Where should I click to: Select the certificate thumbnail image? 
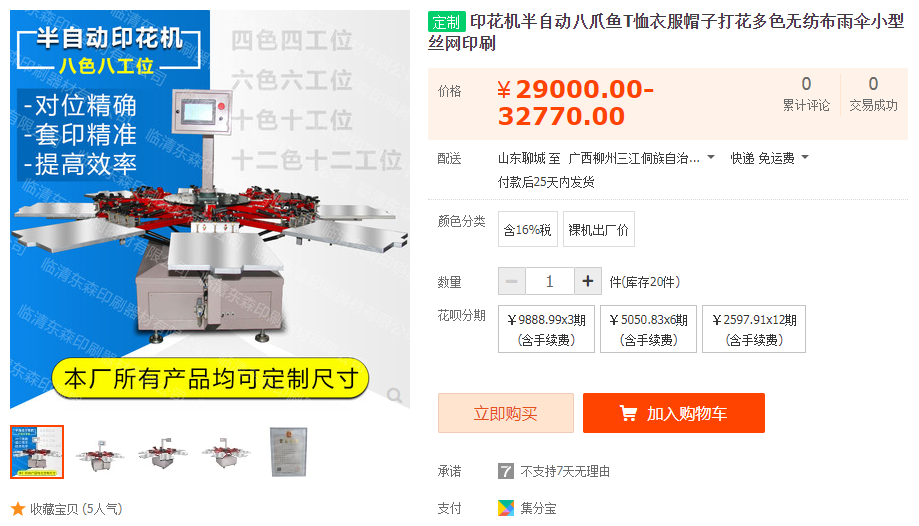pos(288,452)
